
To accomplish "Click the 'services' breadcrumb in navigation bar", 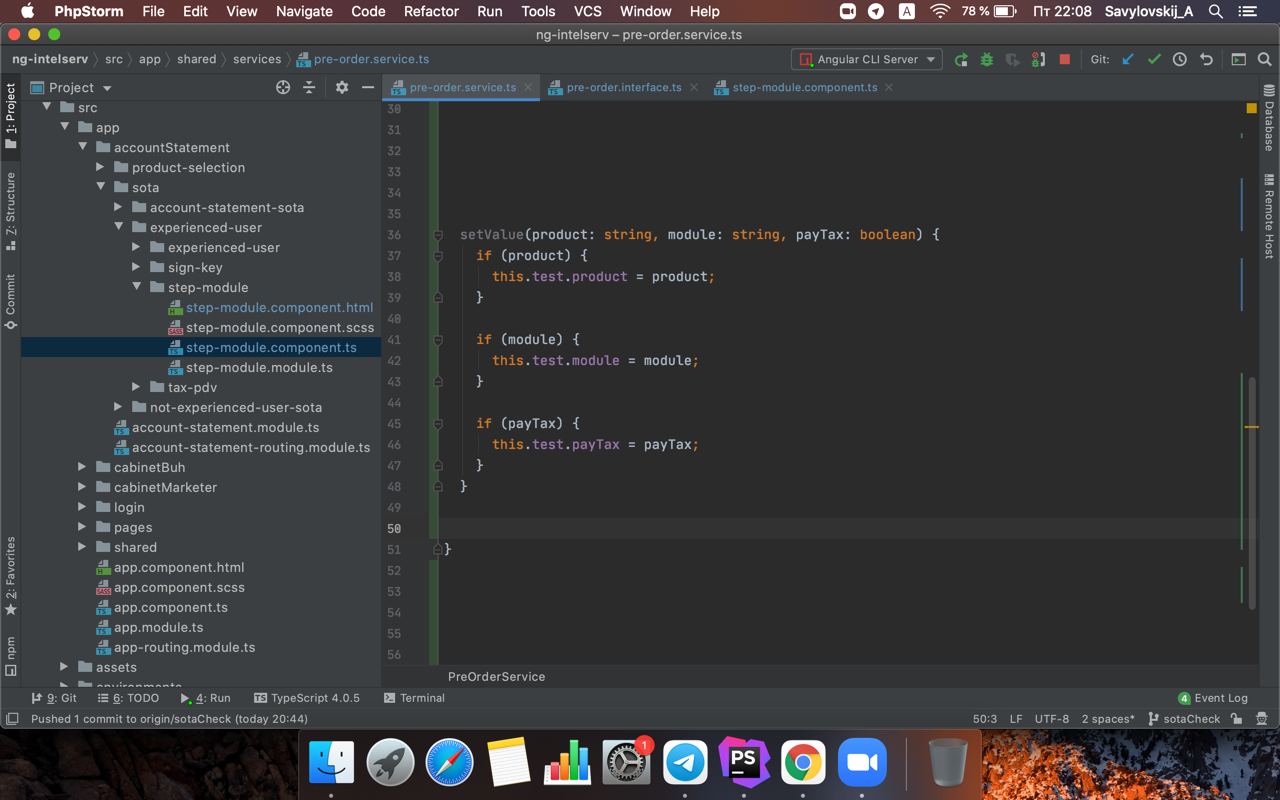I will click(x=257, y=59).
